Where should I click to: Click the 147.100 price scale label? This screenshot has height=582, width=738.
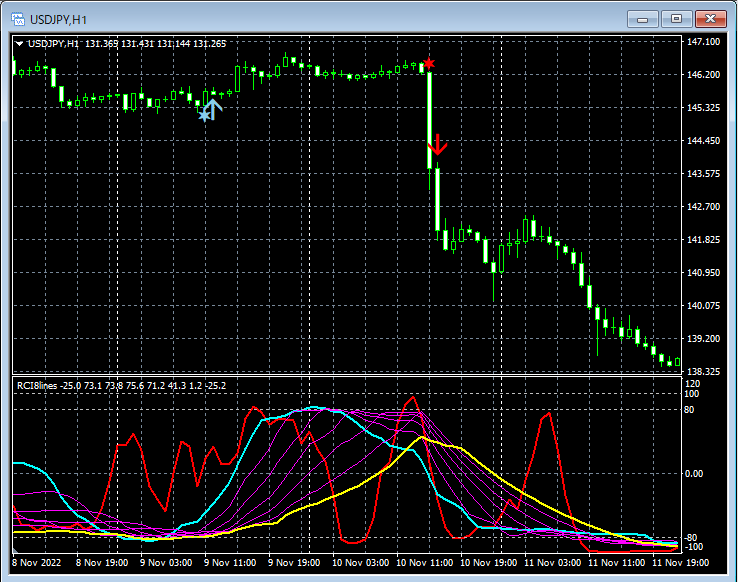click(x=704, y=42)
